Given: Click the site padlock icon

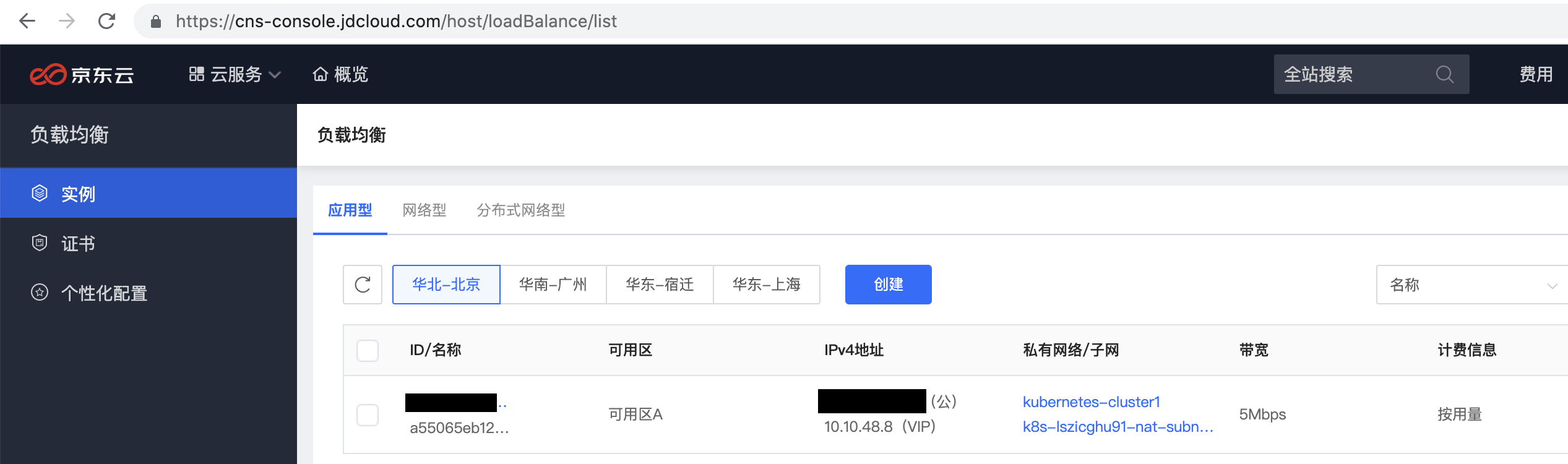Looking at the screenshot, I should click(x=156, y=22).
